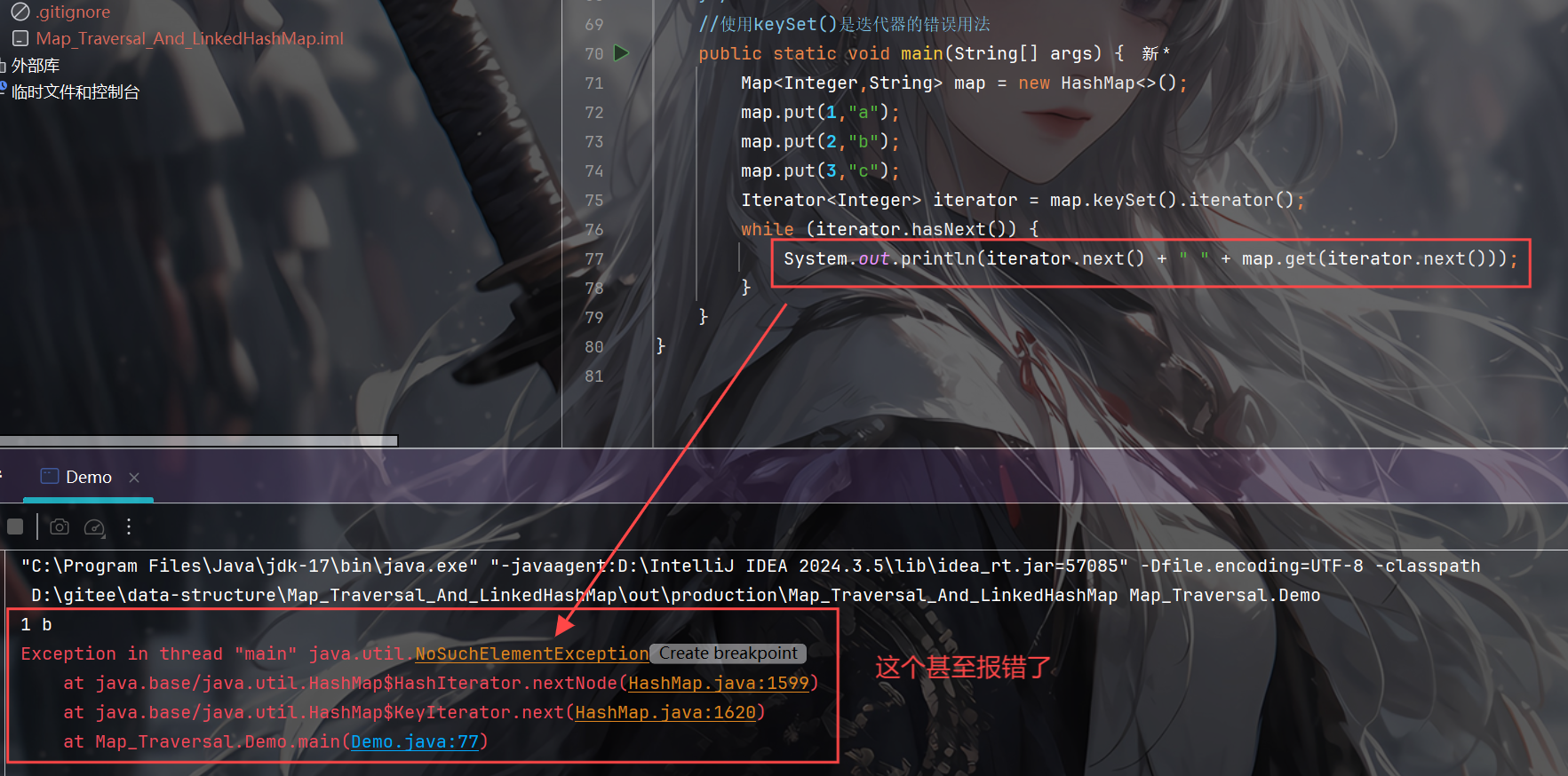Open the NoSuchElementException link in the console
This screenshot has height=776, width=1568.
(531, 653)
